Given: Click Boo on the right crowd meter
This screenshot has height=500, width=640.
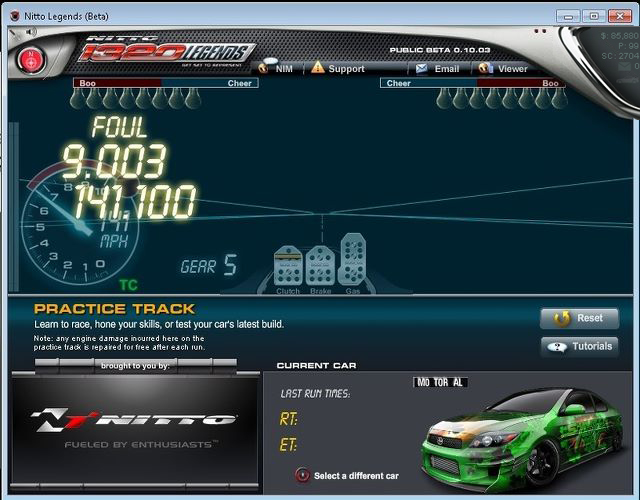Looking at the screenshot, I should click(x=550, y=83).
